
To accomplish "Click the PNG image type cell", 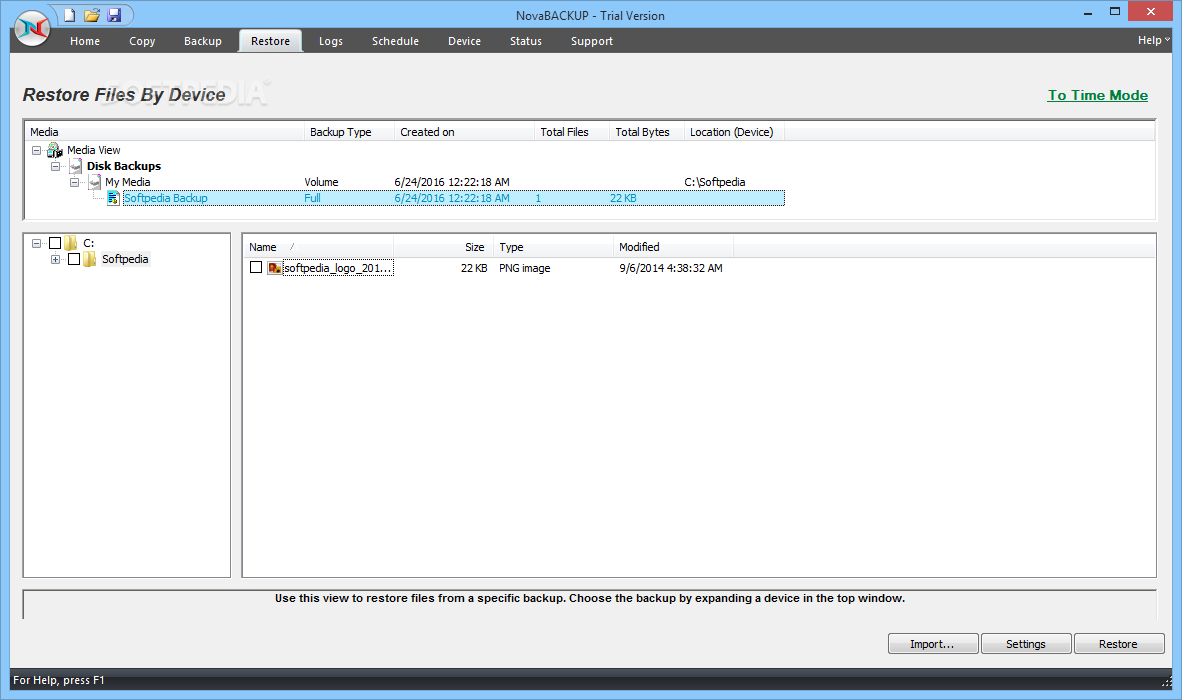I will tap(525, 267).
